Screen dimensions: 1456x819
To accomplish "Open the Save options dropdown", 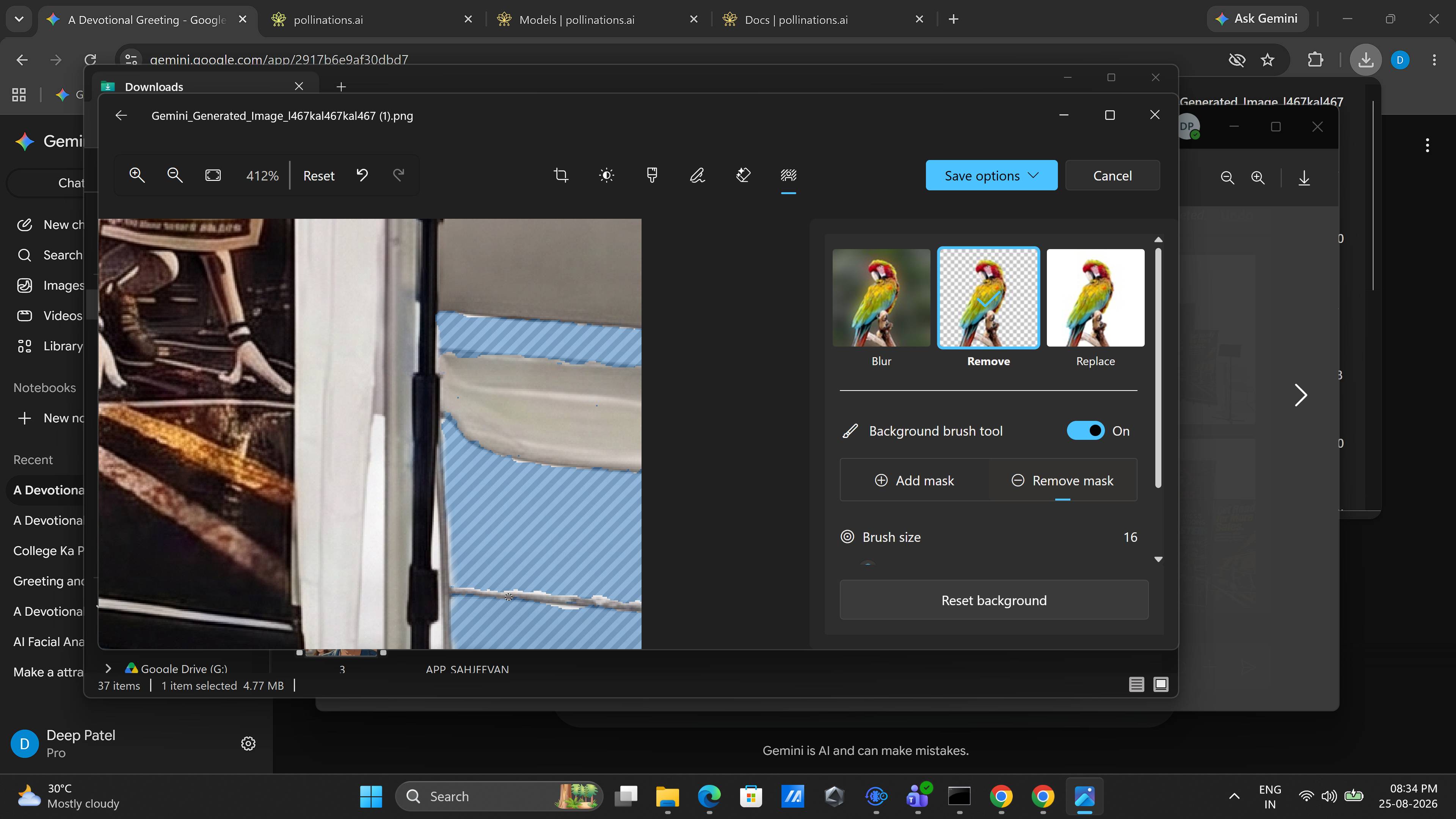I will pos(992,175).
